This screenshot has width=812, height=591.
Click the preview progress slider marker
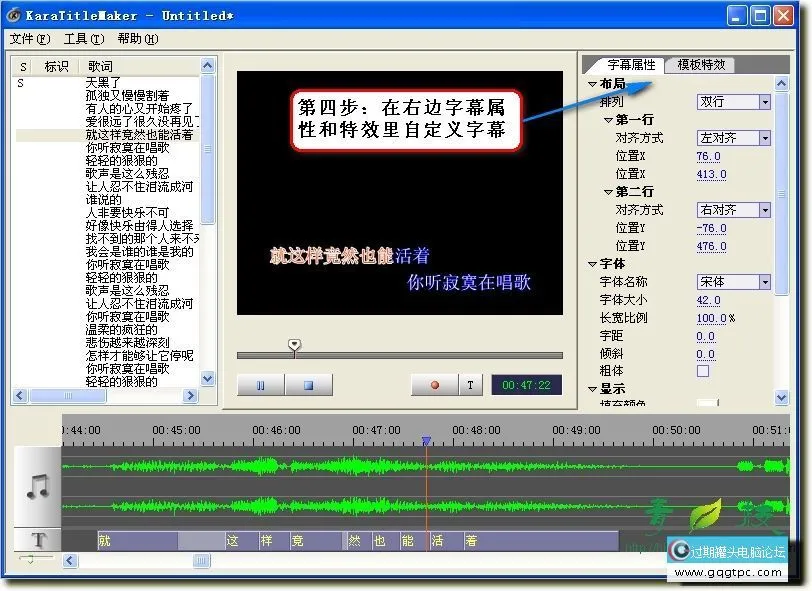(294, 342)
